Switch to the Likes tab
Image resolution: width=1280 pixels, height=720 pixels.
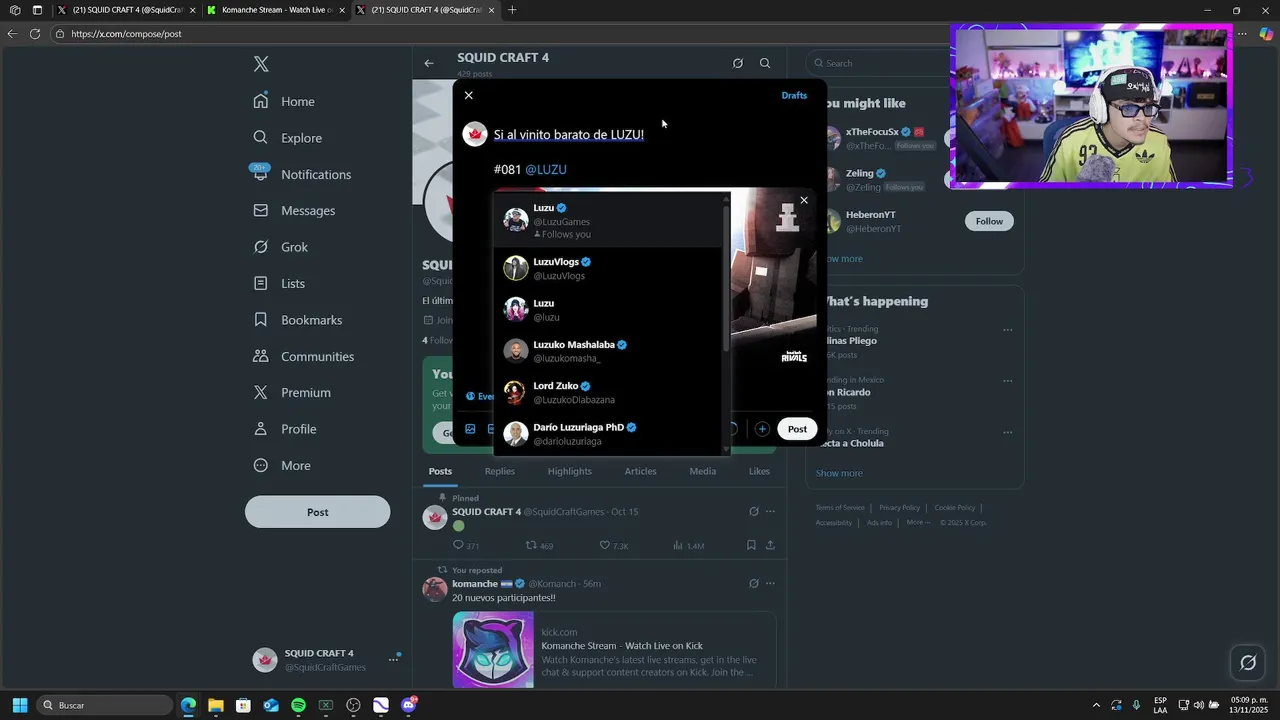pos(760,471)
